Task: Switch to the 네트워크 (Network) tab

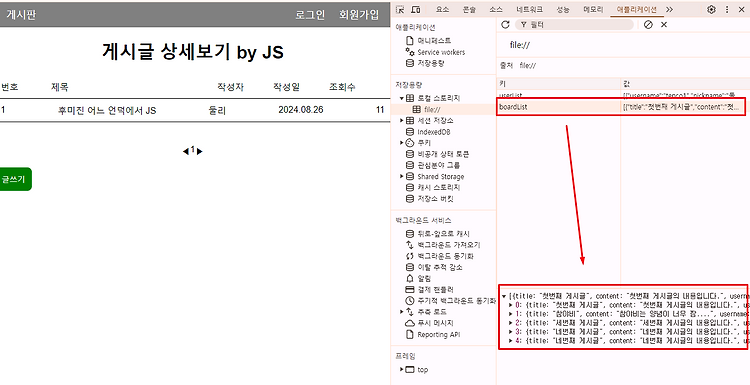Action: (x=529, y=10)
